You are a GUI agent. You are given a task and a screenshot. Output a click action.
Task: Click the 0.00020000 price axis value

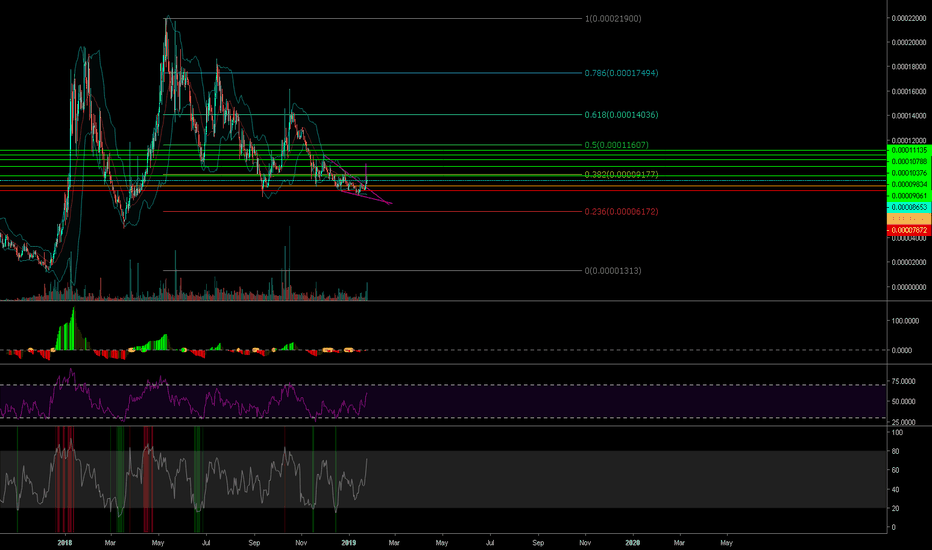(909, 43)
